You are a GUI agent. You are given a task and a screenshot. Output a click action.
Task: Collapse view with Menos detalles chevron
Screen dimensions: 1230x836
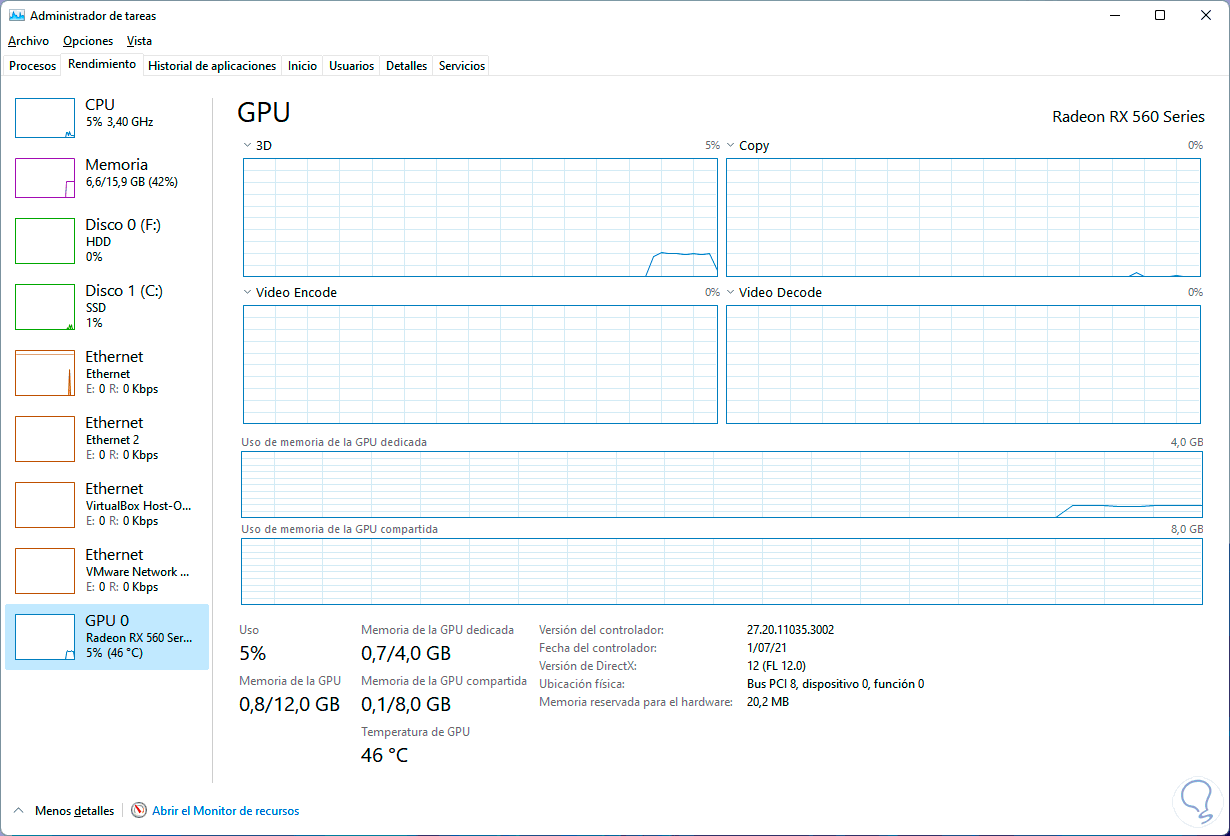[19, 811]
